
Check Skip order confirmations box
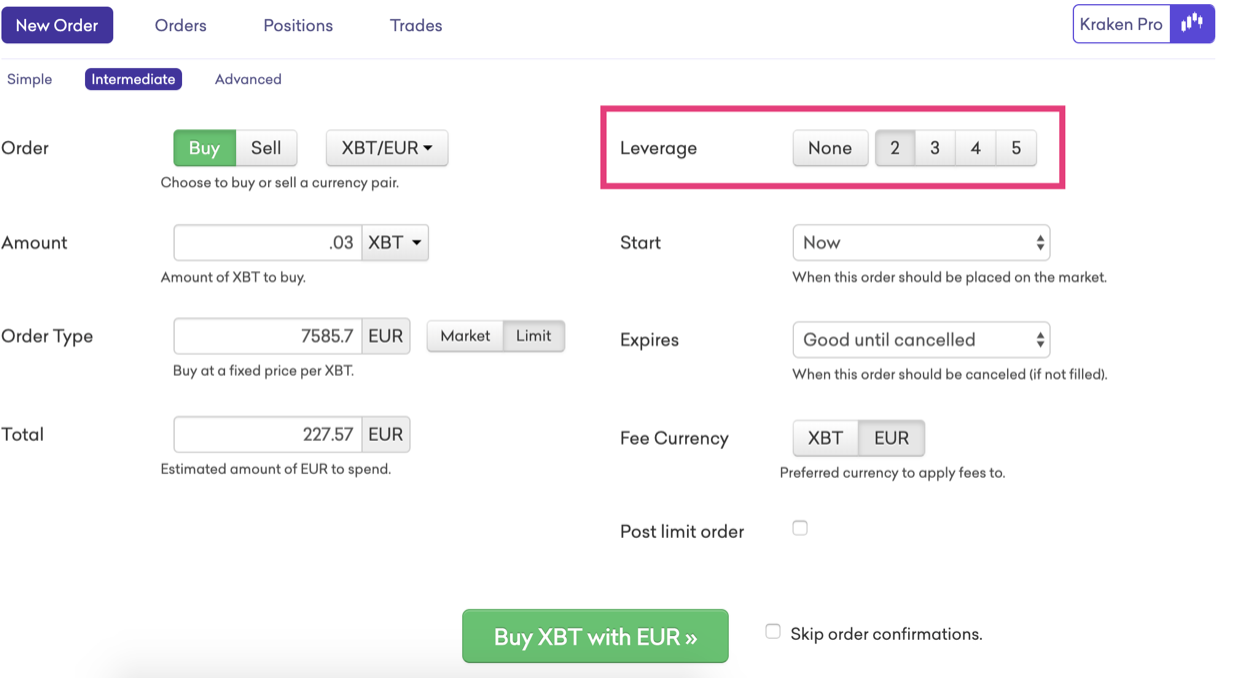[773, 631]
